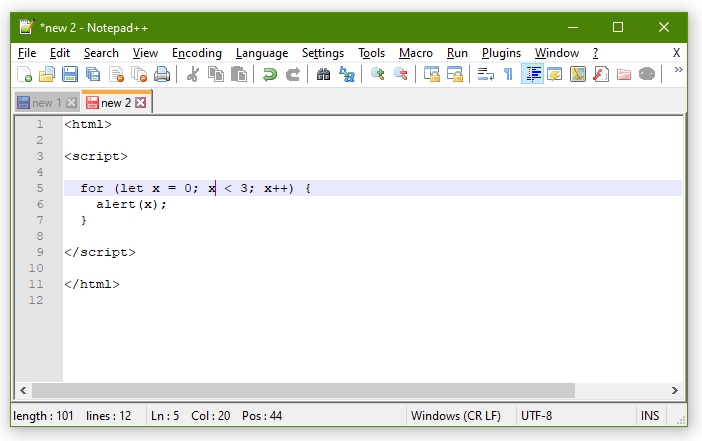Open the Edit menu
The height and width of the screenshot is (441, 702).
coord(60,53)
